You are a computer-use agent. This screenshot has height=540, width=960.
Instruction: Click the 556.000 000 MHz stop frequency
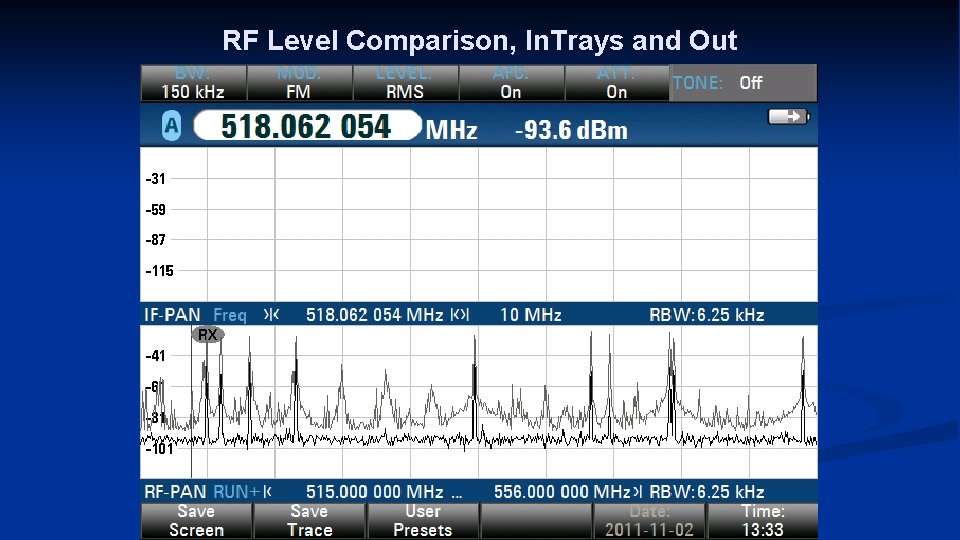562,492
